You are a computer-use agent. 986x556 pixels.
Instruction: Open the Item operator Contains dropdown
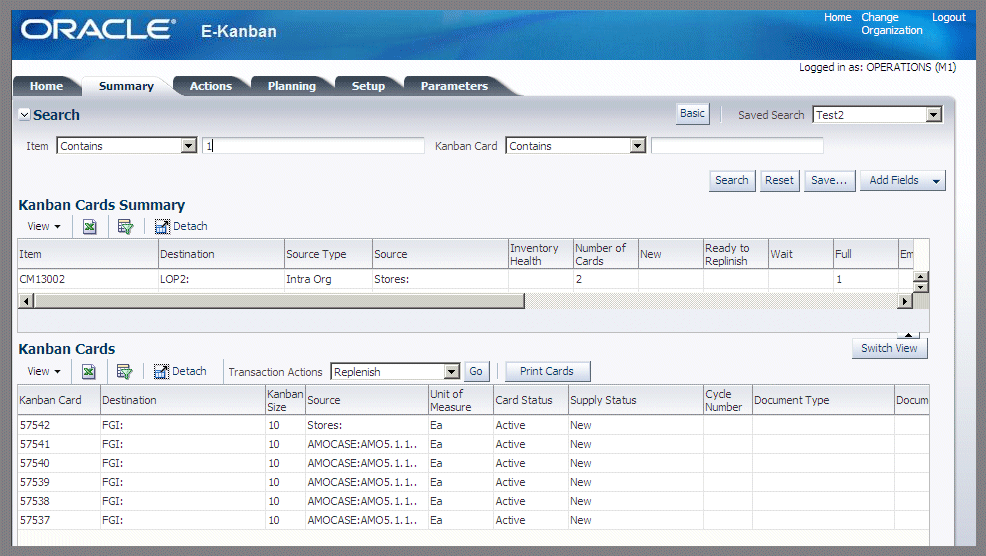click(x=189, y=146)
